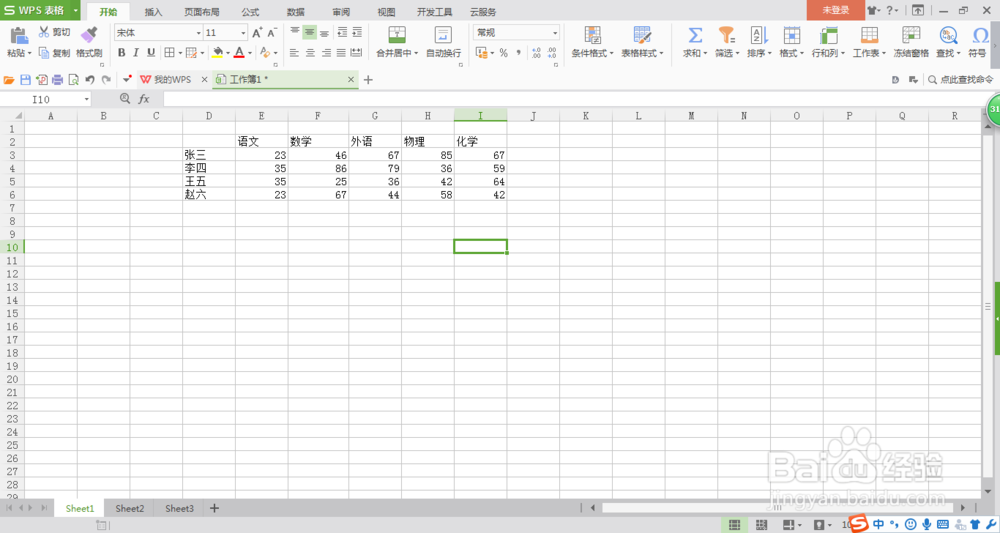Apply the borders grid icon
The width and height of the screenshot is (1000, 533).
coord(169,52)
